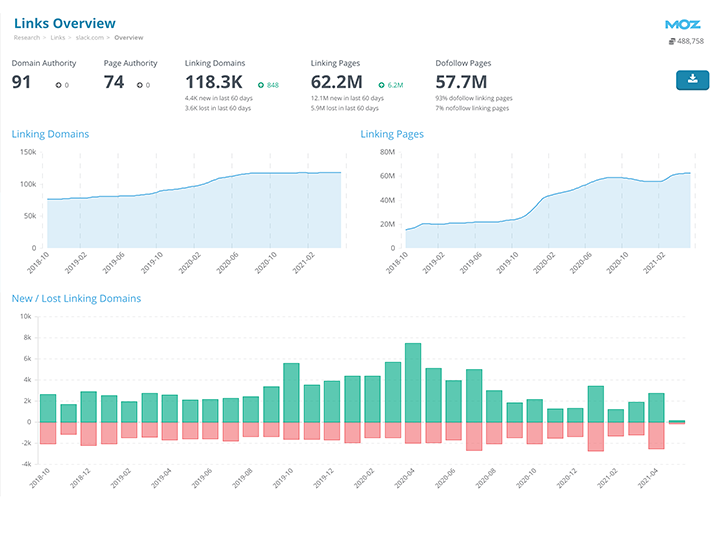Click the Domain Authority score 91

(x=22, y=82)
